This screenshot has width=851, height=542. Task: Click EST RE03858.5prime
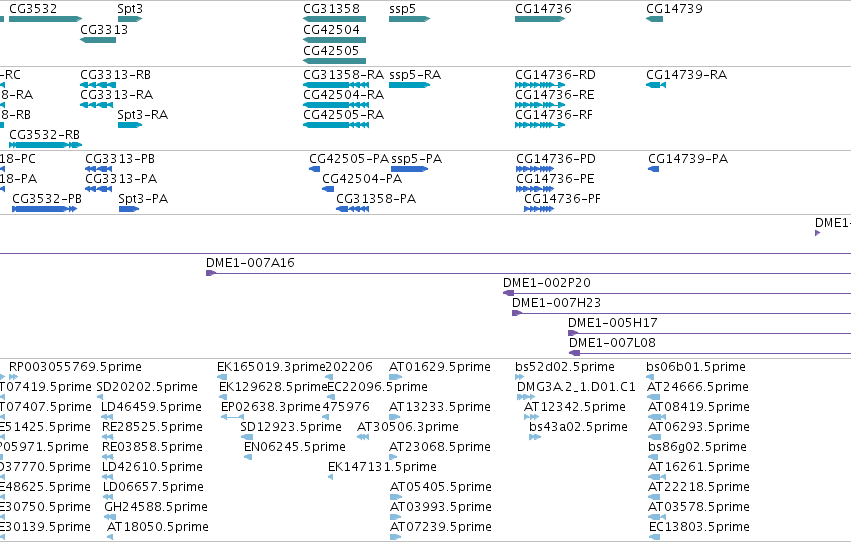point(107,457)
